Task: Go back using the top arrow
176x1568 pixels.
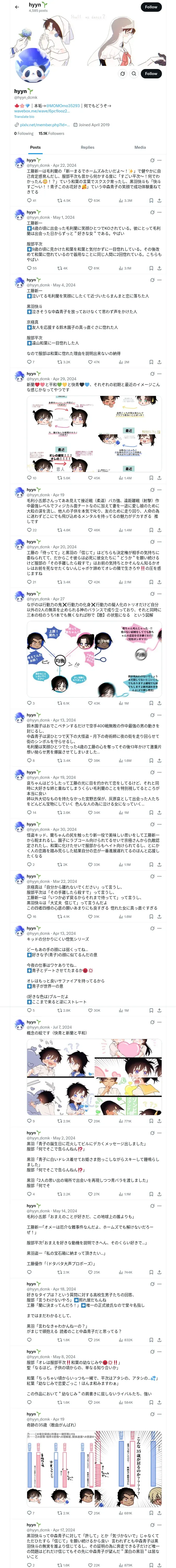Action: coord(17,7)
